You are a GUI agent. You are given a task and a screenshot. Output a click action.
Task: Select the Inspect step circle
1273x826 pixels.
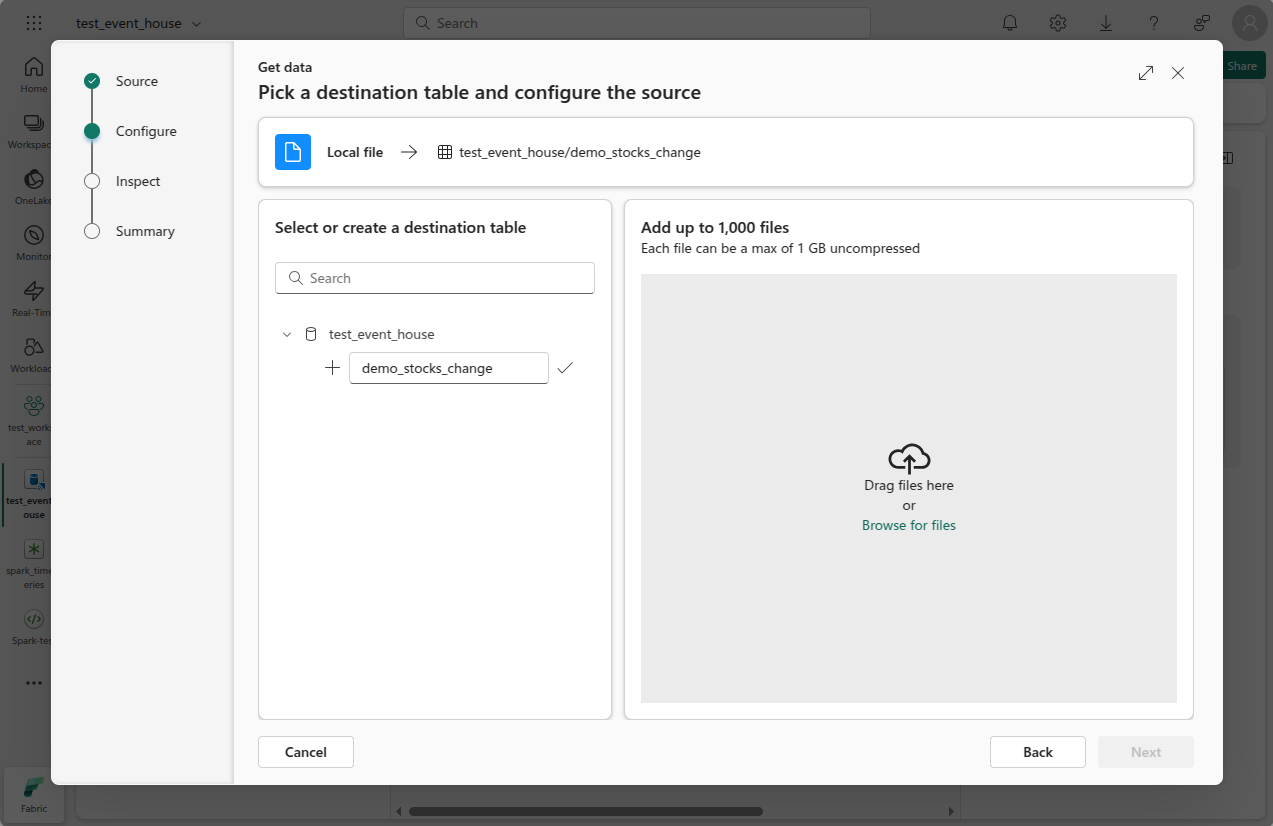tap(92, 181)
